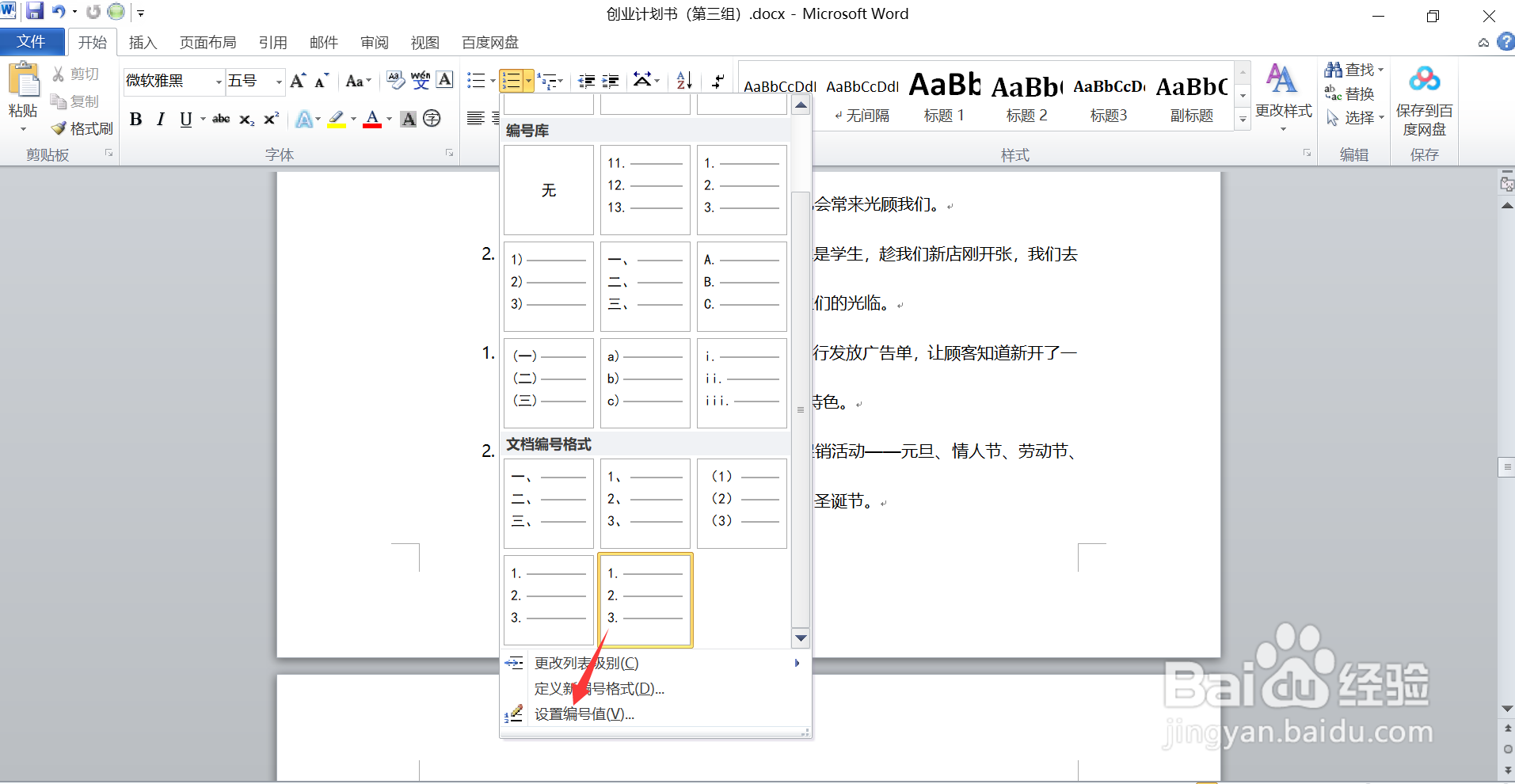Open 替换 replace dialog
The height and width of the screenshot is (784, 1515).
pyautogui.click(x=1349, y=93)
